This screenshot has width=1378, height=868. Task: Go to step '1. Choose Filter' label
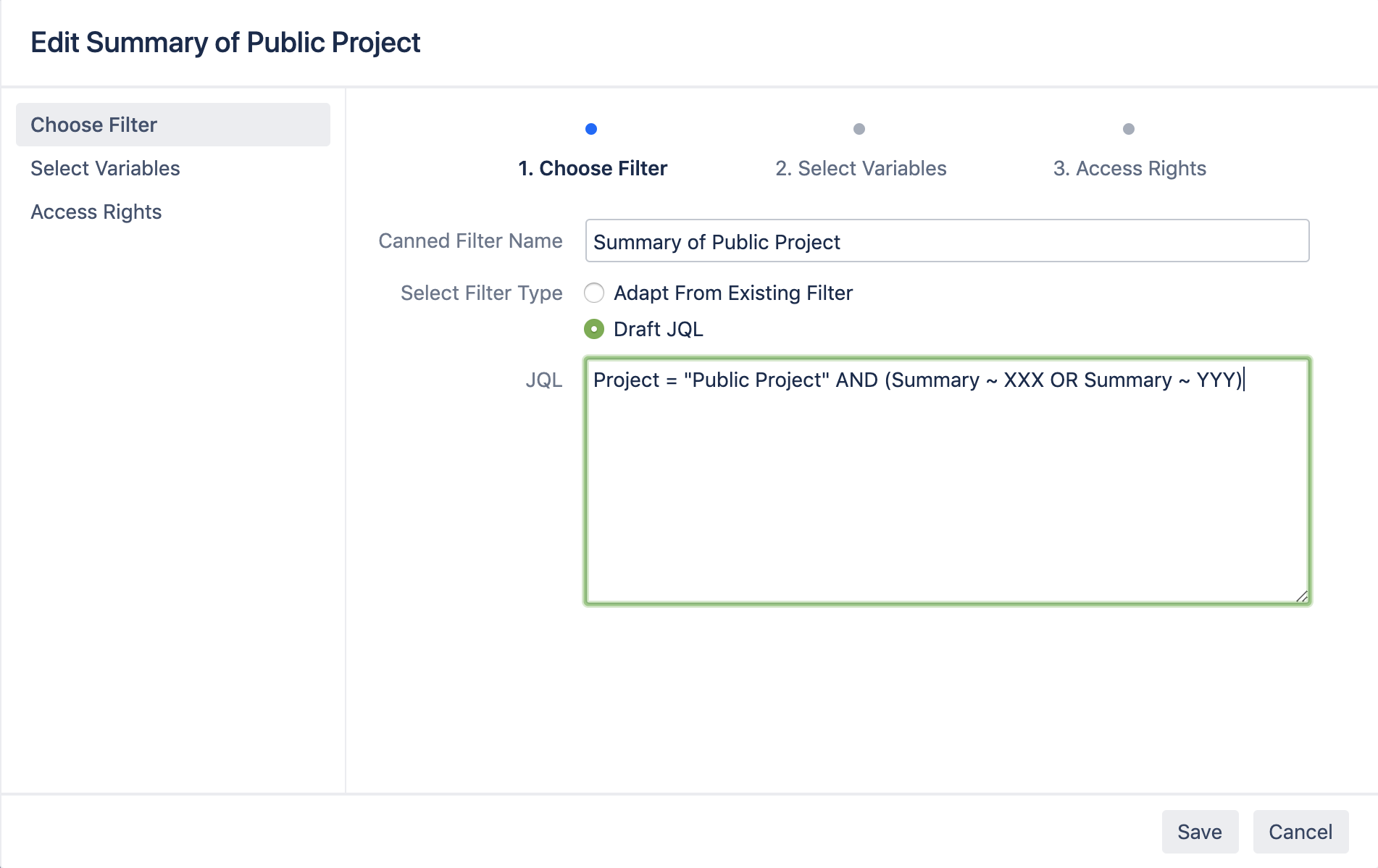592,168
